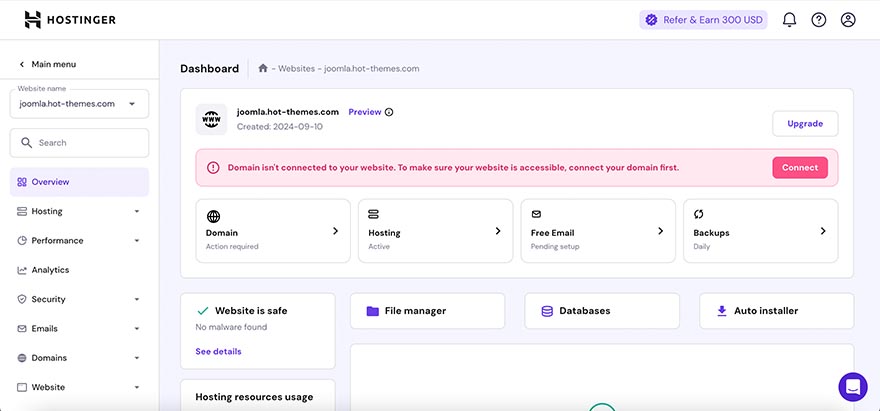Image resolution: width=880 pixels, height=411 pixels.
Task: Click the chevron on Free Email card
Action: click(x=661, y=231)
